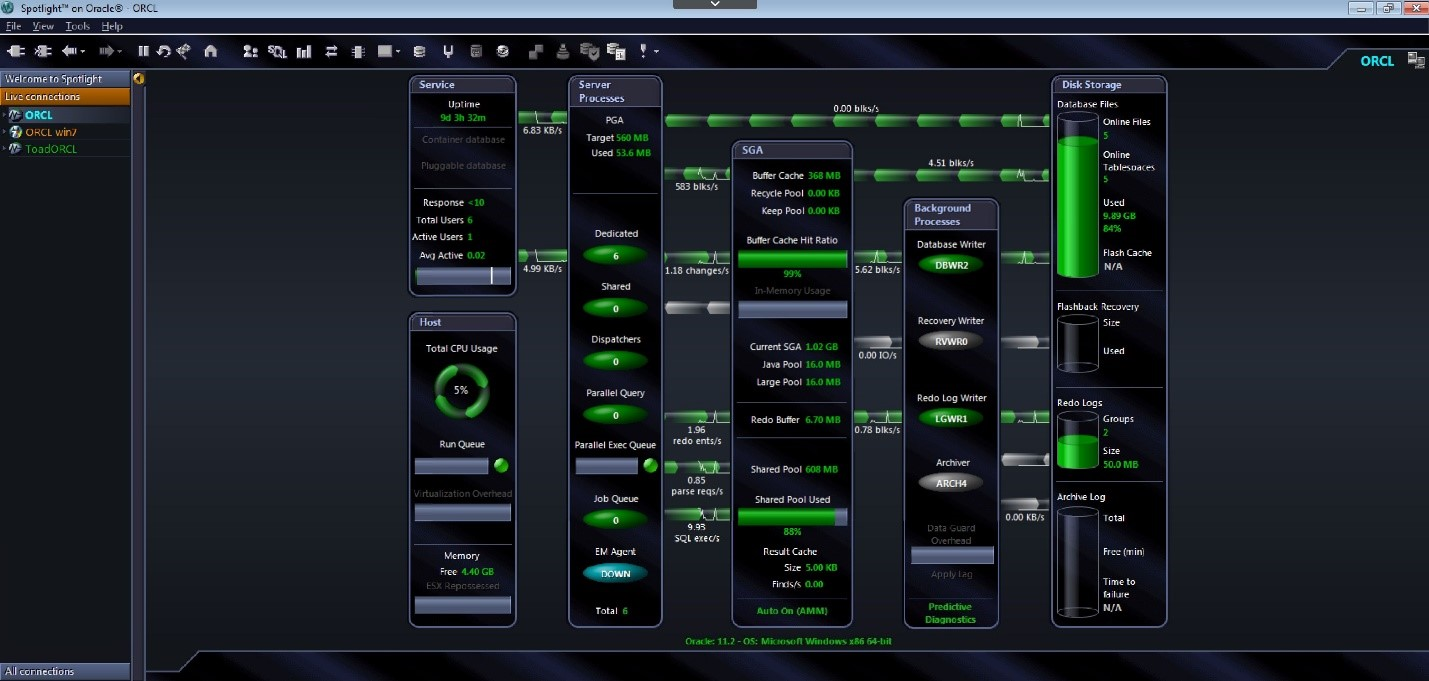The width and height of the screenshot is (1429, 681).
Task: Open the Help menu
Action: pos(112,26)
